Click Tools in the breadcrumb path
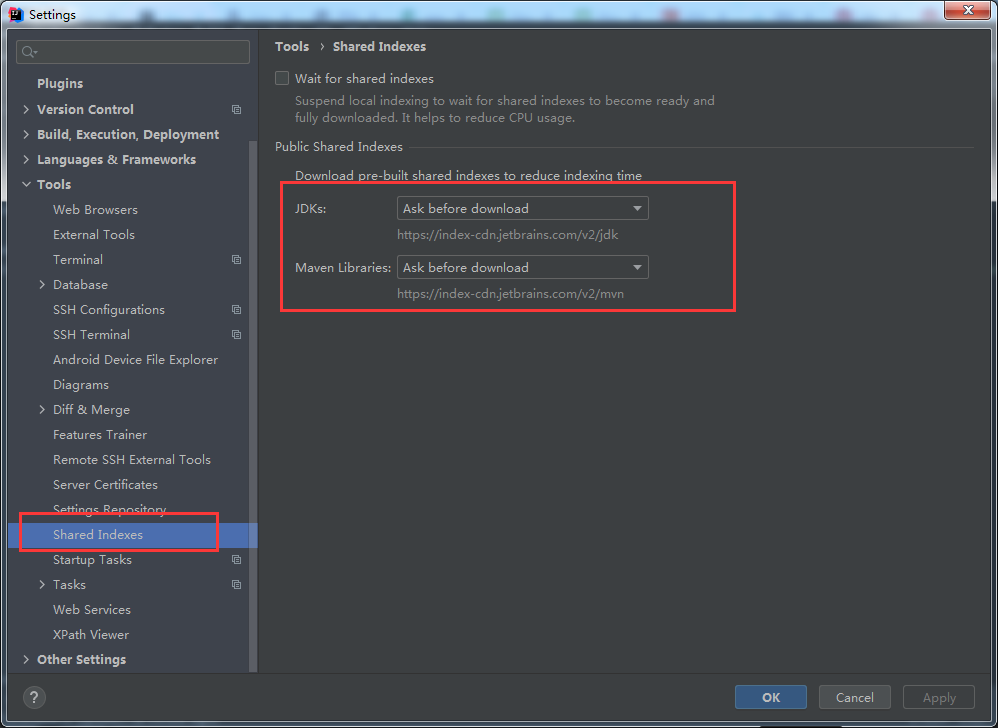 coord(292,46)
